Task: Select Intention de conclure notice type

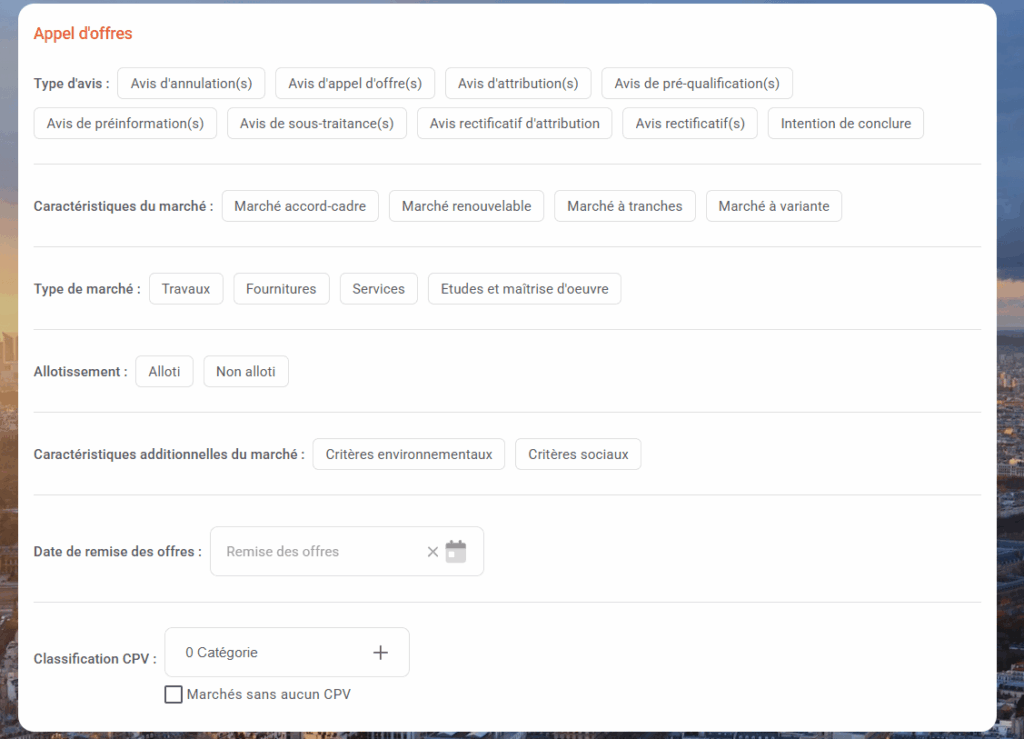Action: click(x=846, y=123)
